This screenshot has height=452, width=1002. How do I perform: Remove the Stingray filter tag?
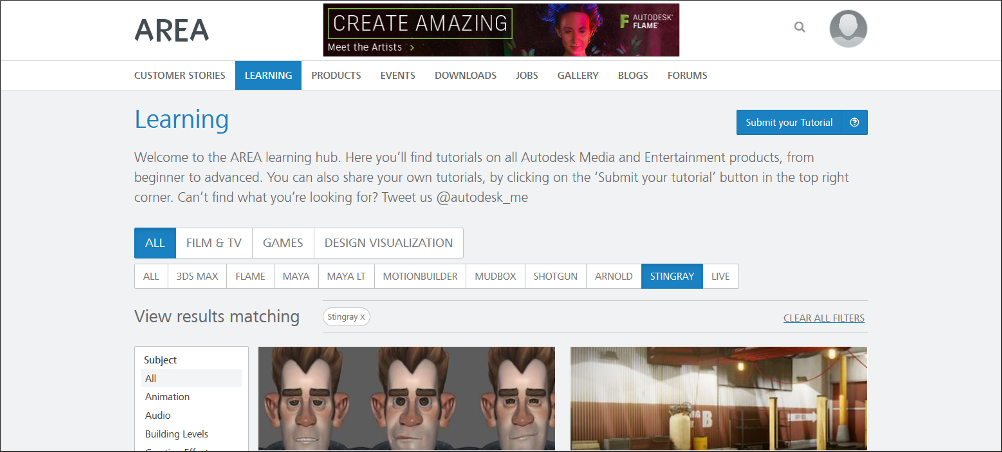(x=362, y=317)
